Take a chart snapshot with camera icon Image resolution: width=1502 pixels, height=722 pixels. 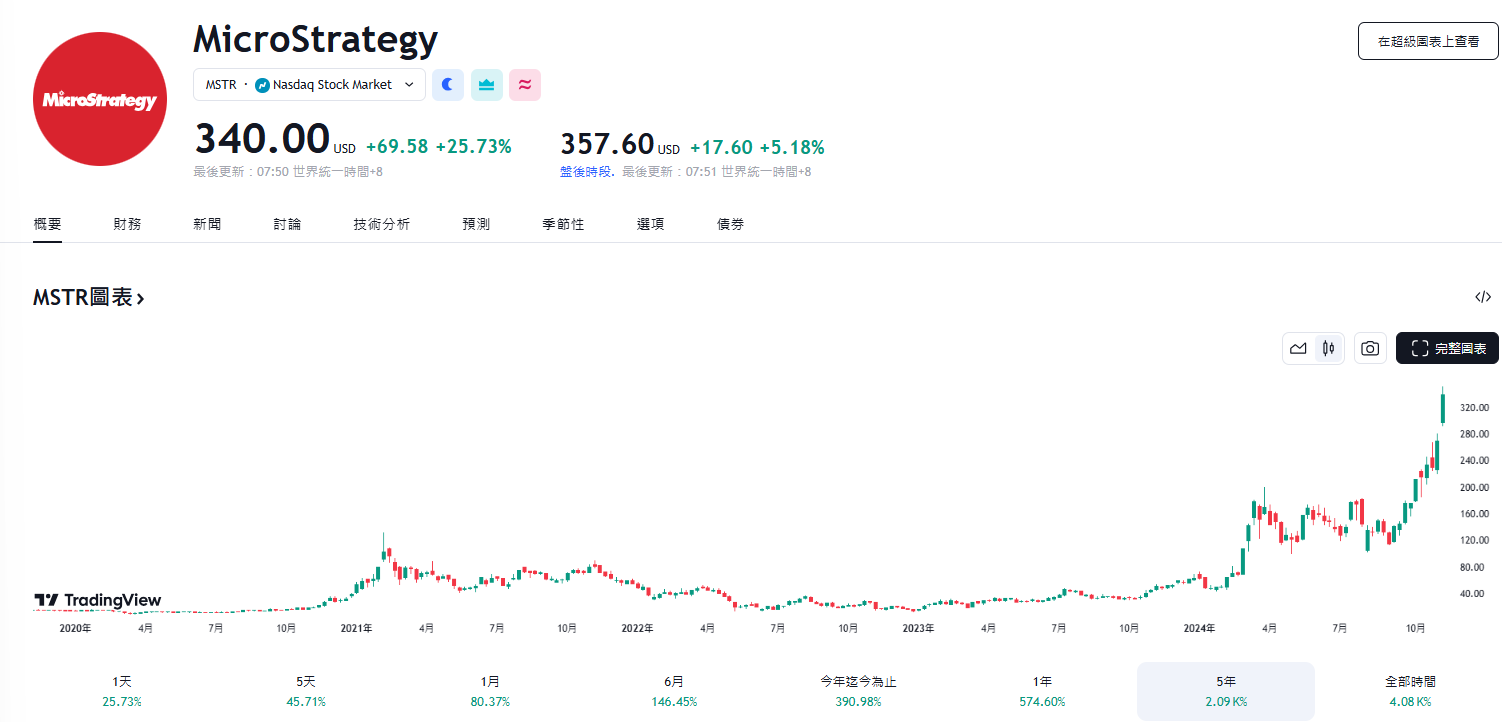1369,348
